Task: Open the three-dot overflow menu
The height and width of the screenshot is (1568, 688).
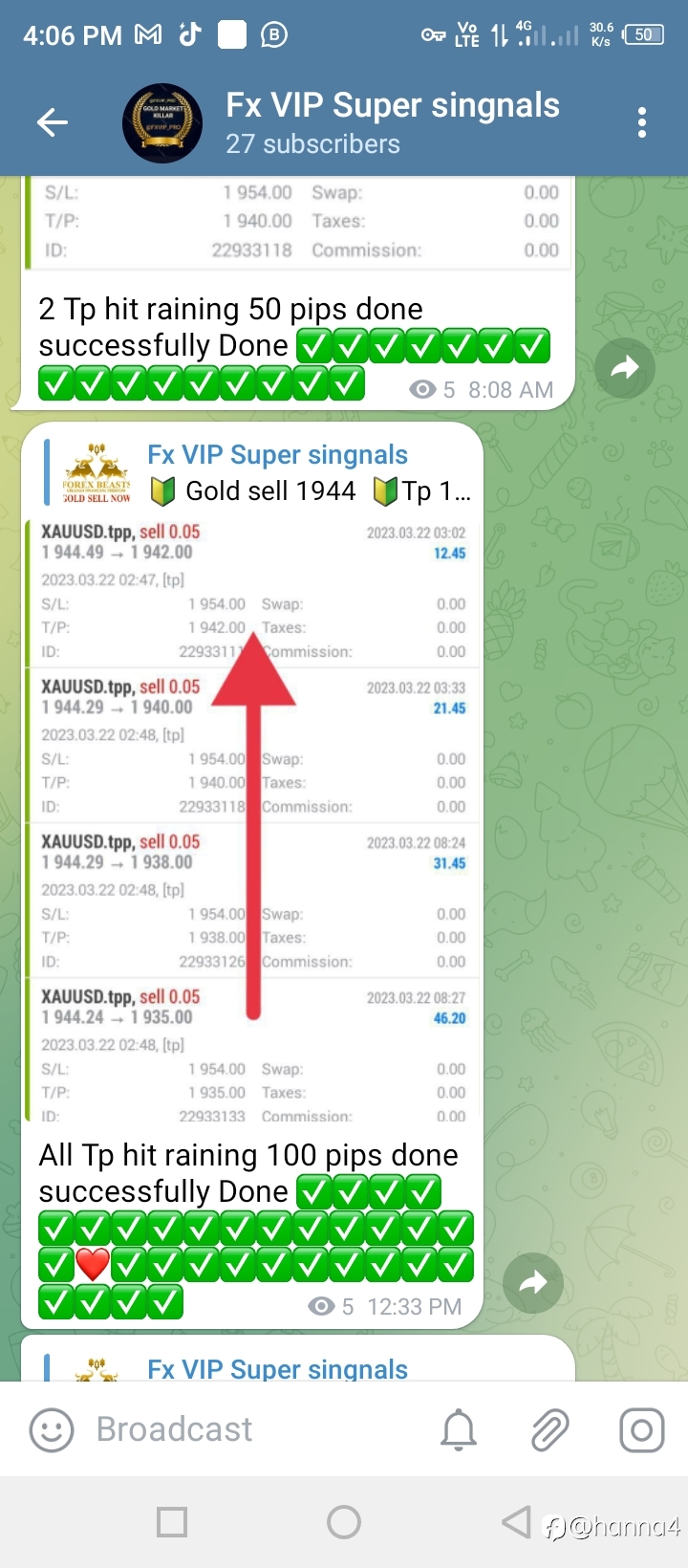Action: point(641,122)
